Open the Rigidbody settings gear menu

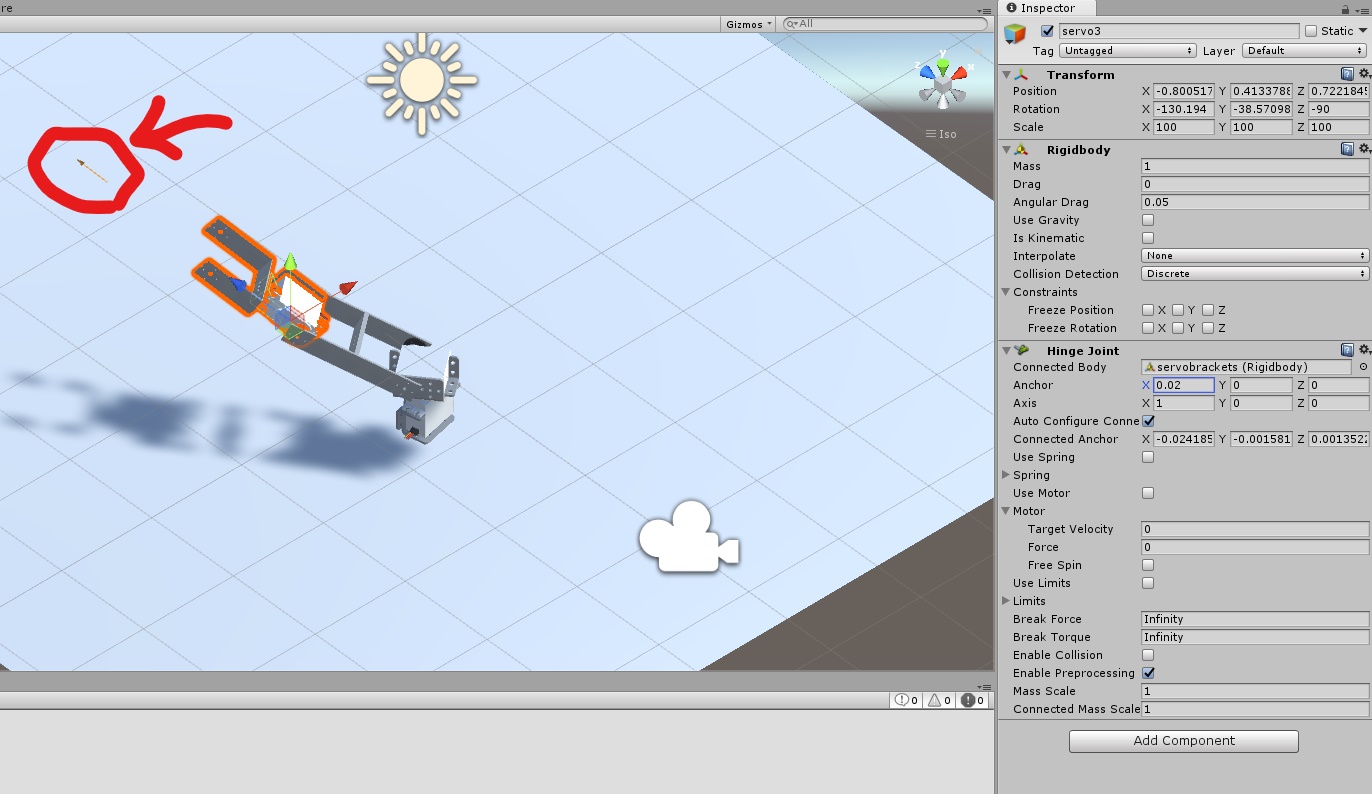pyautogui.click(x=1363, y=150)
